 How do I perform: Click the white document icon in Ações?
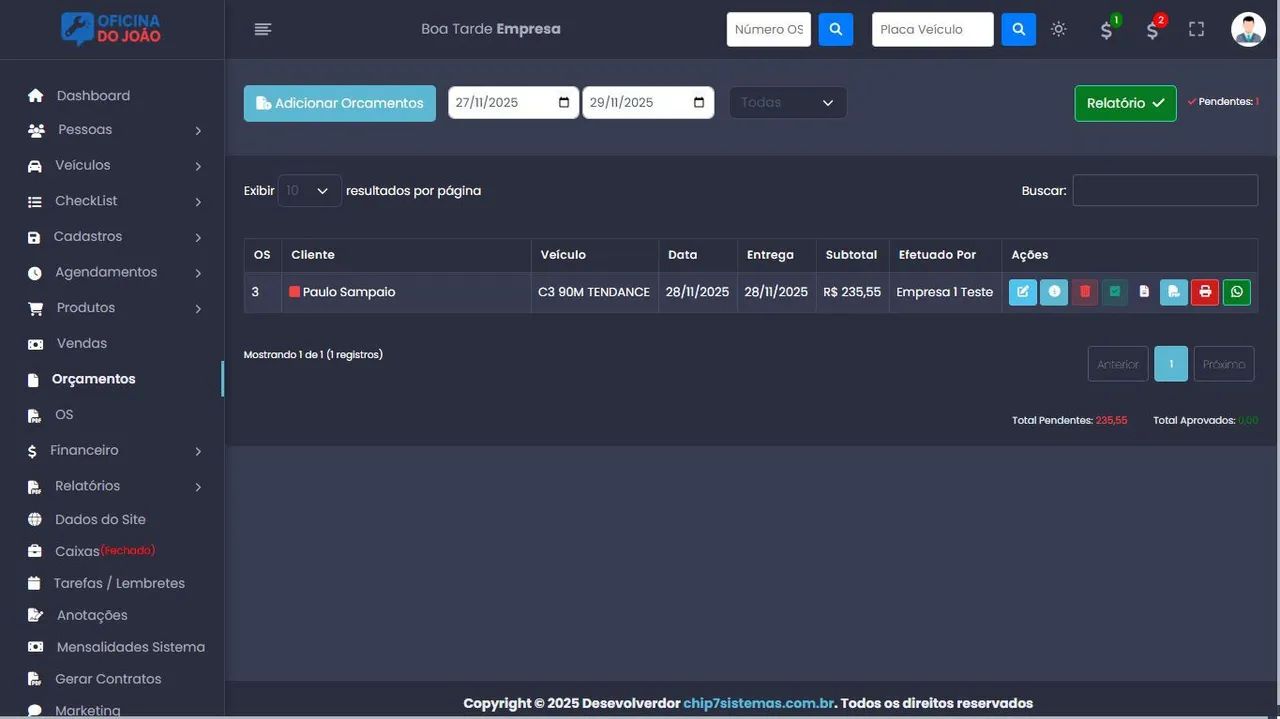(x=1144, y=292)
